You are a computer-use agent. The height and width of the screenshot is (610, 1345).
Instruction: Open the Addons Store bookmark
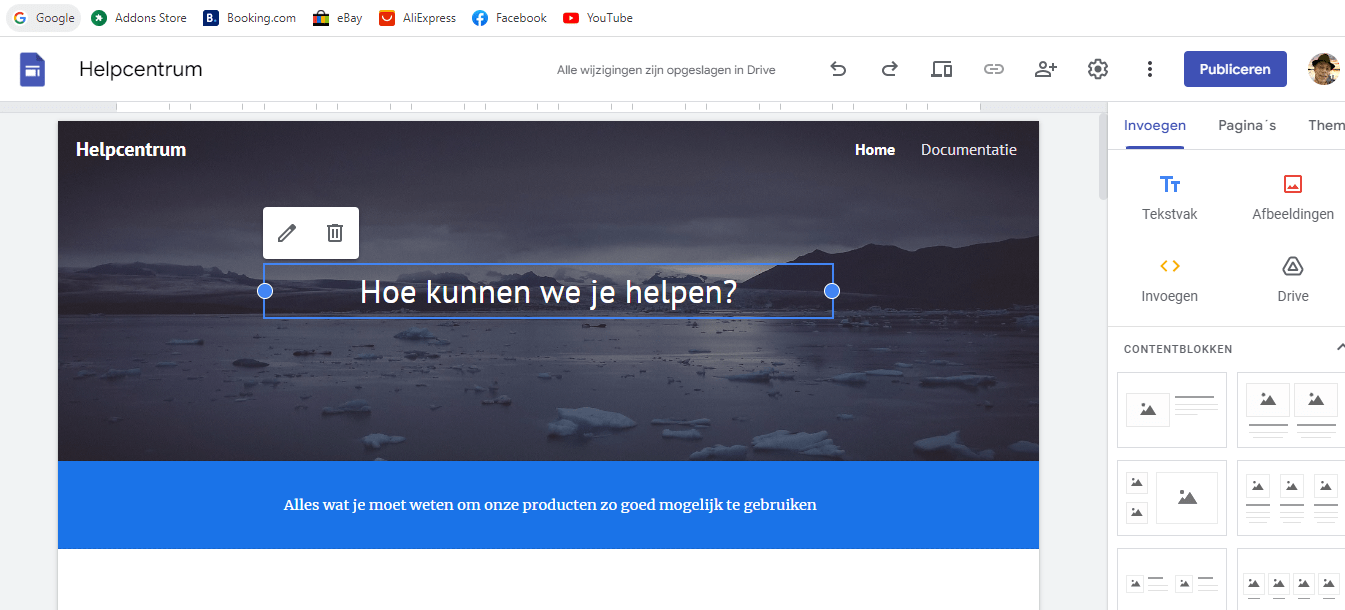pos(139,18)
